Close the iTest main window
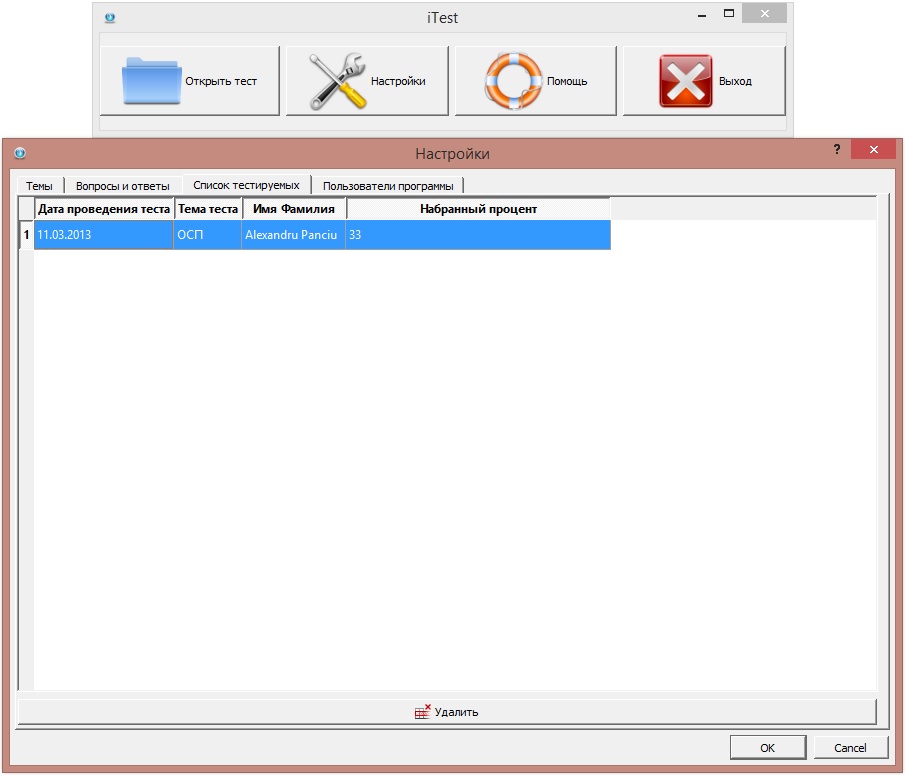905x775 pixels. tap(764, 14)
